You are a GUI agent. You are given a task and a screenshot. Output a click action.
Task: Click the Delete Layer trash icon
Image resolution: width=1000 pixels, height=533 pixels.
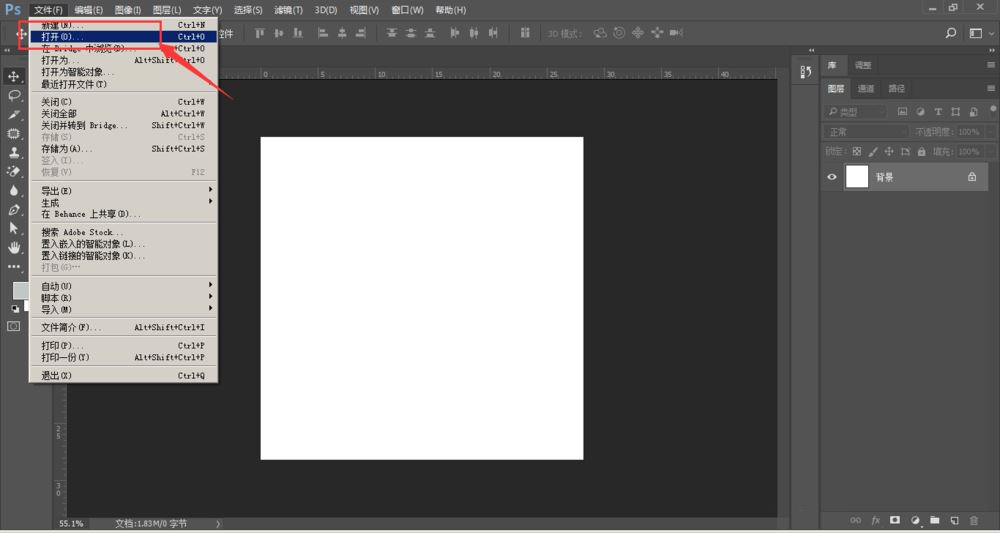[x=974, y=520]
